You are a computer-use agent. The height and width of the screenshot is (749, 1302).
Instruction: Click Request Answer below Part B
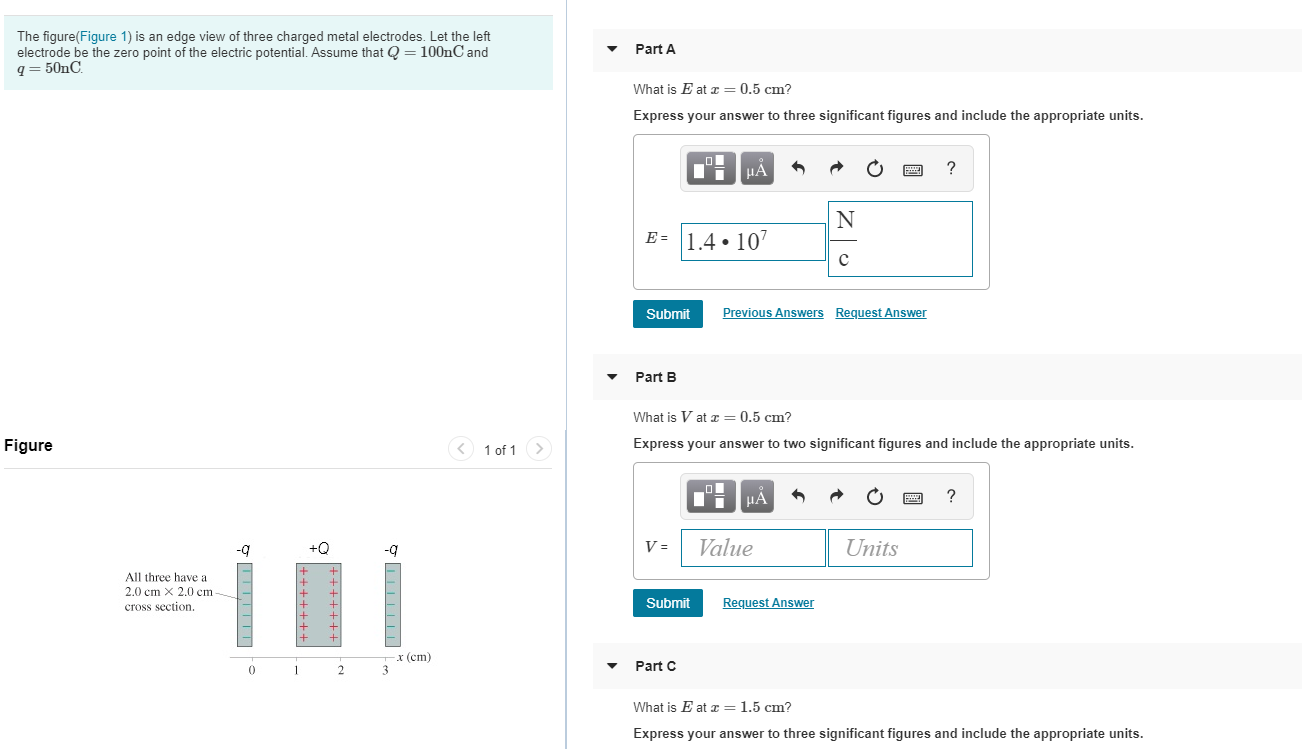click(768, 602)
